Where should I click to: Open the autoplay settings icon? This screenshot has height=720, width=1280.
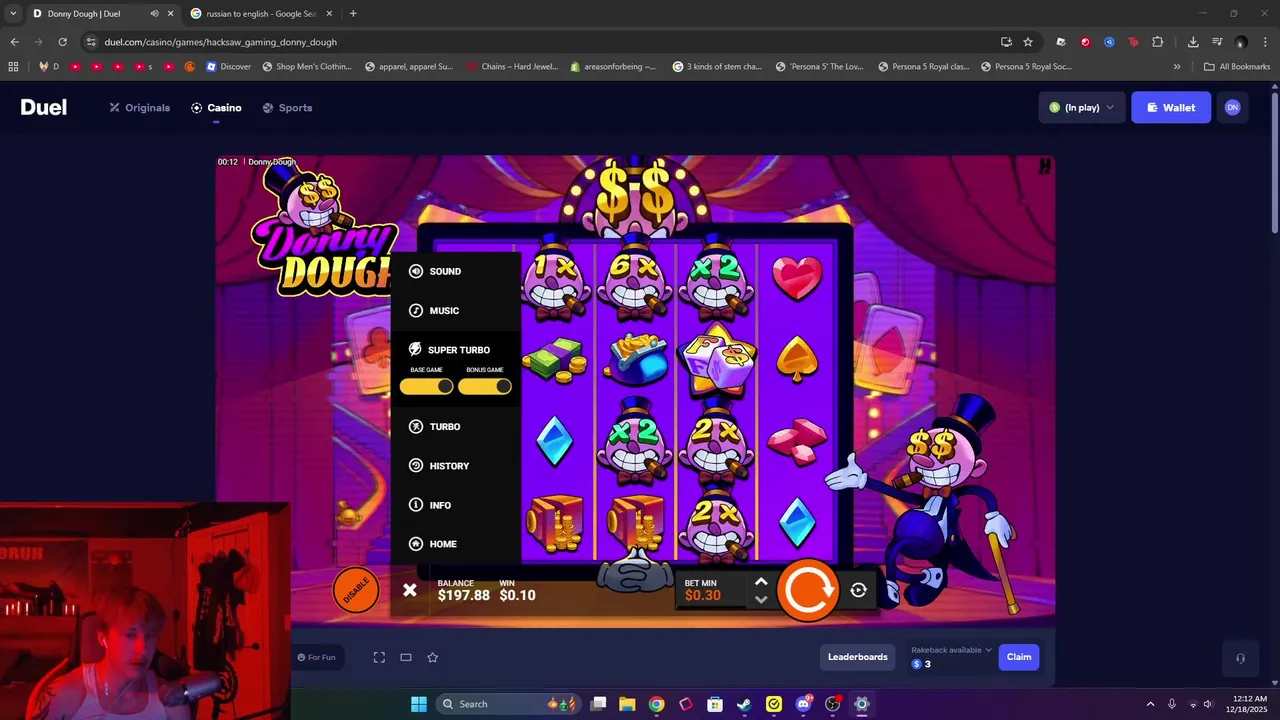click(858, 590)
